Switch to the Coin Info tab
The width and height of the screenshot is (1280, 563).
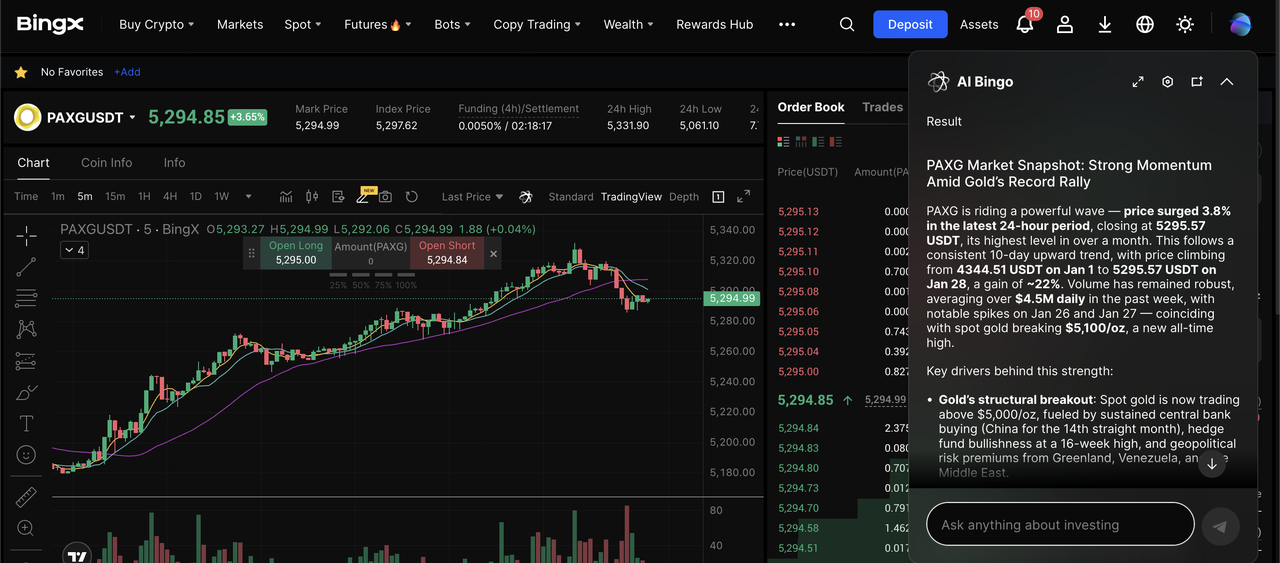point(106,163)
